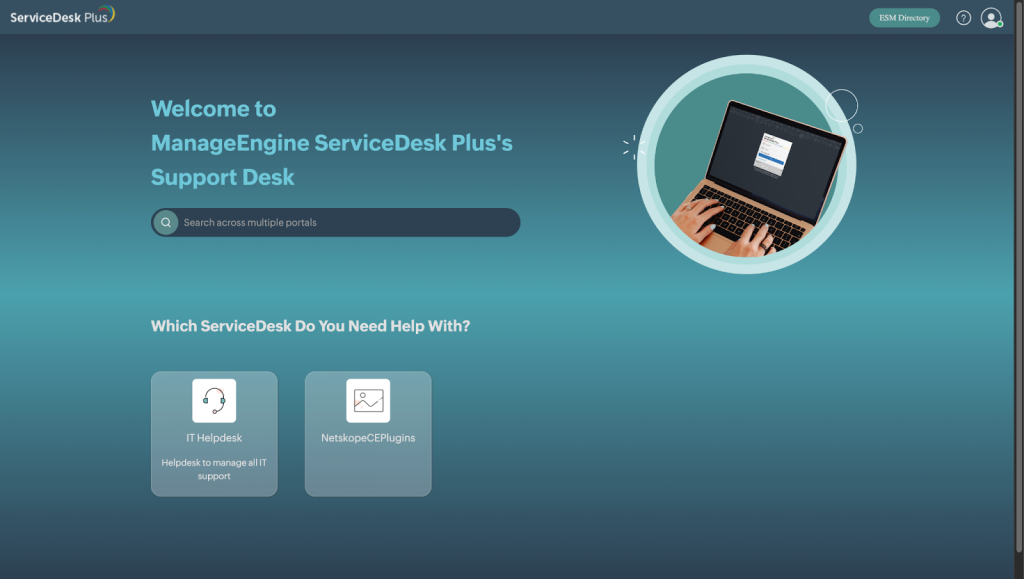Select the 'Helpdesk to manage all IT support' description
The width and height of the screenshot is (1024, 579).
214,469
